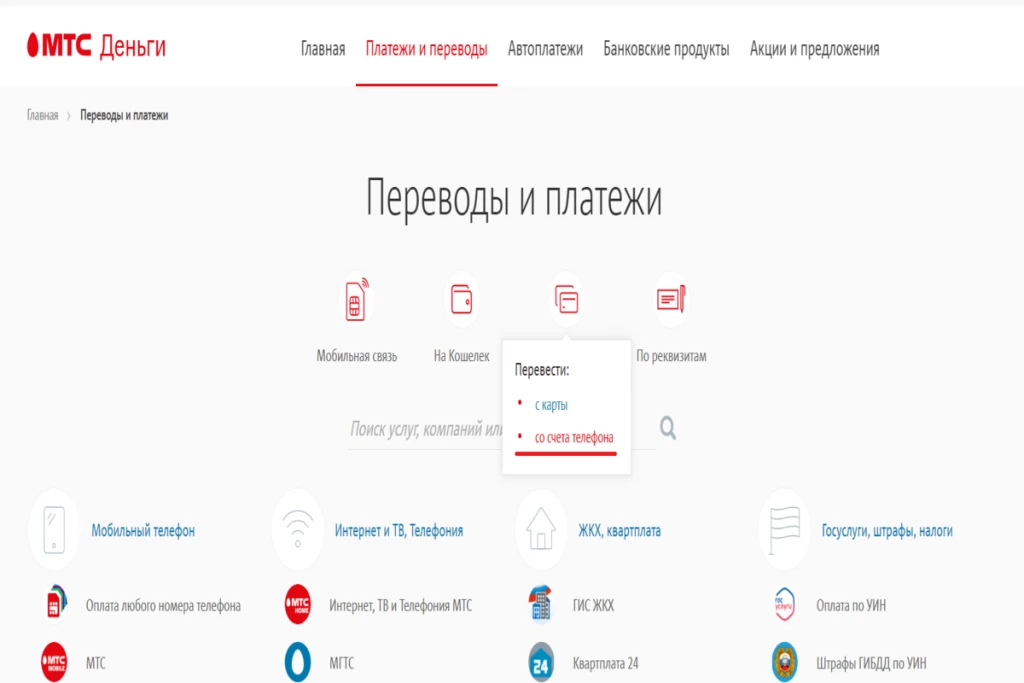Click the Мобильная связь label
This screenshot has width=1024, height=683.
[x=357, y=357]
